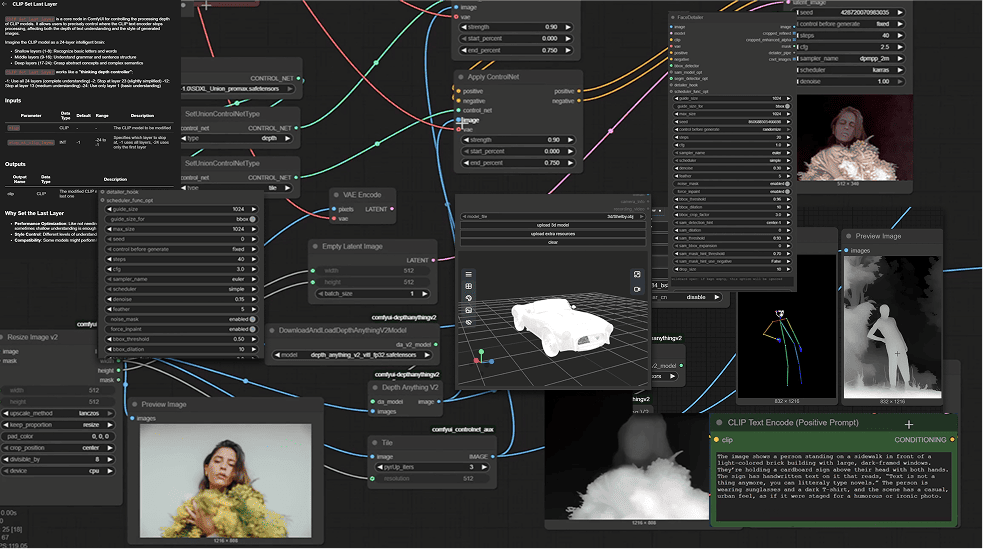Increase divisible_by value in Resize Image

(110, 459)
